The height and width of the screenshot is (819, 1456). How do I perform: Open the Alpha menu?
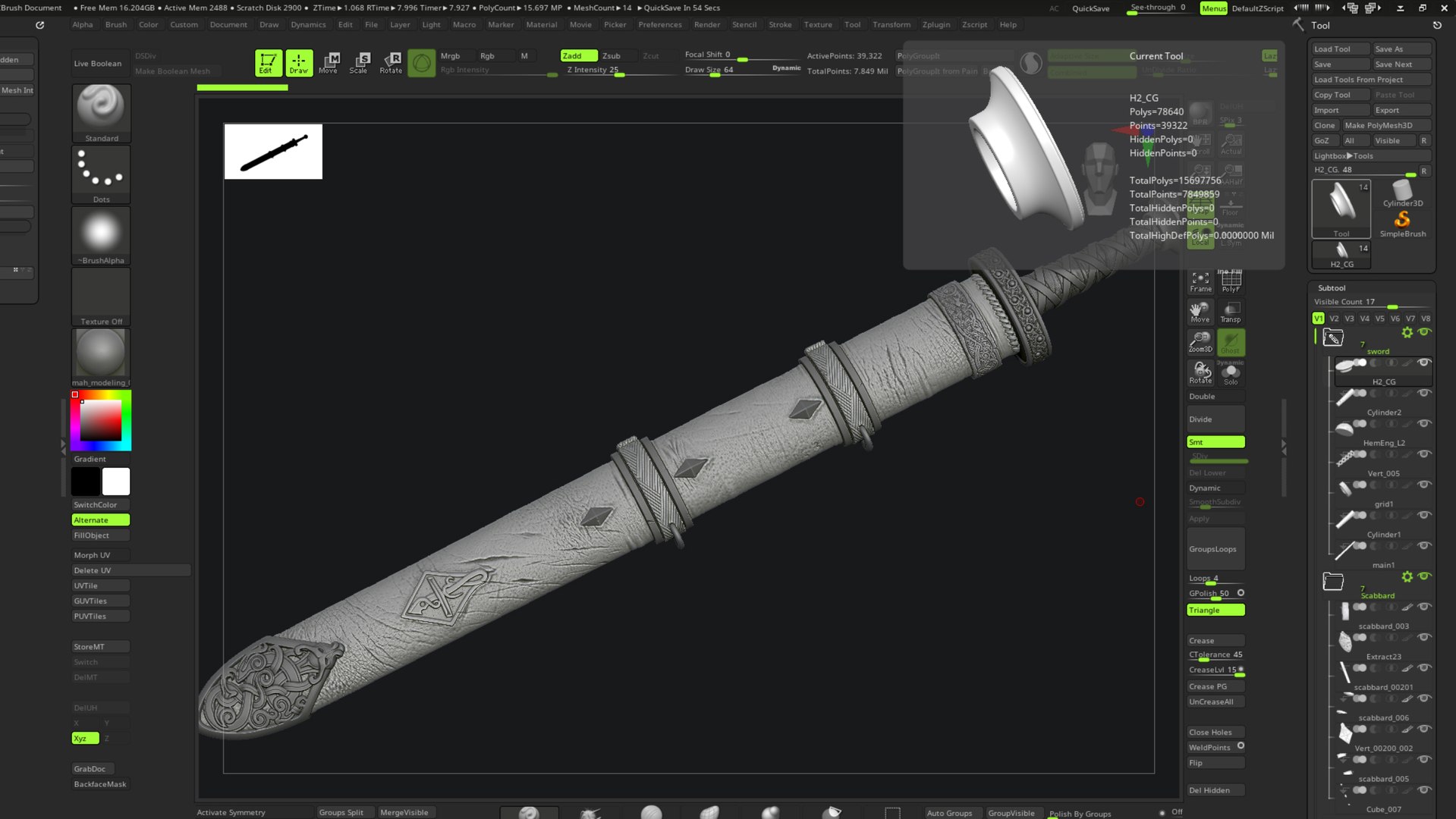[x=83, y=24]
